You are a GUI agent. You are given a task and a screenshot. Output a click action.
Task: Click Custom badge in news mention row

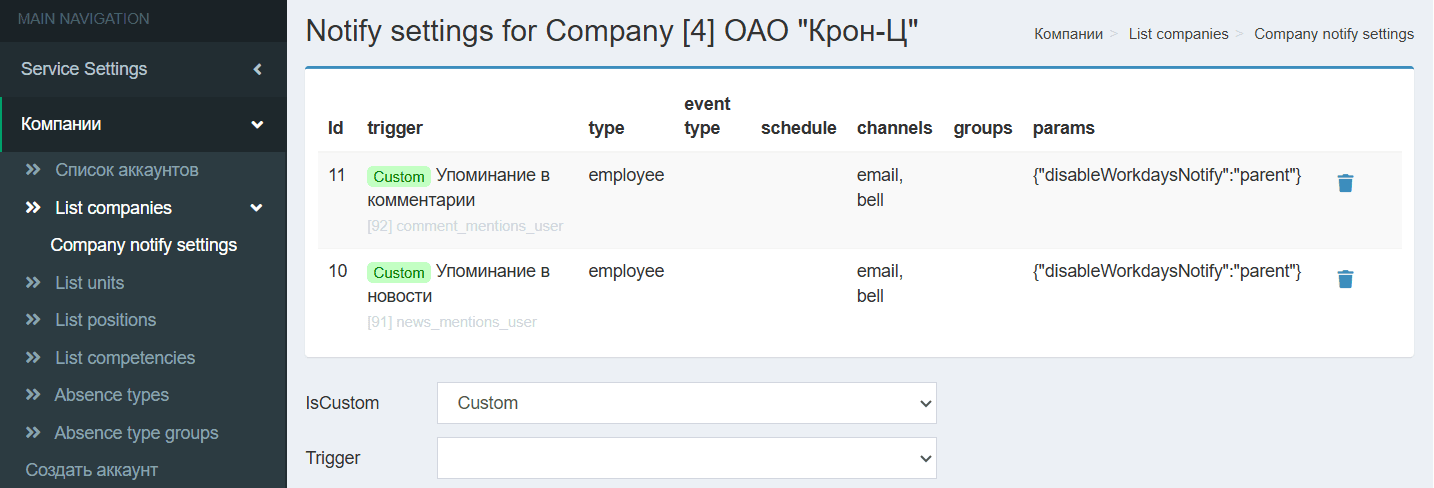[399, 273]
